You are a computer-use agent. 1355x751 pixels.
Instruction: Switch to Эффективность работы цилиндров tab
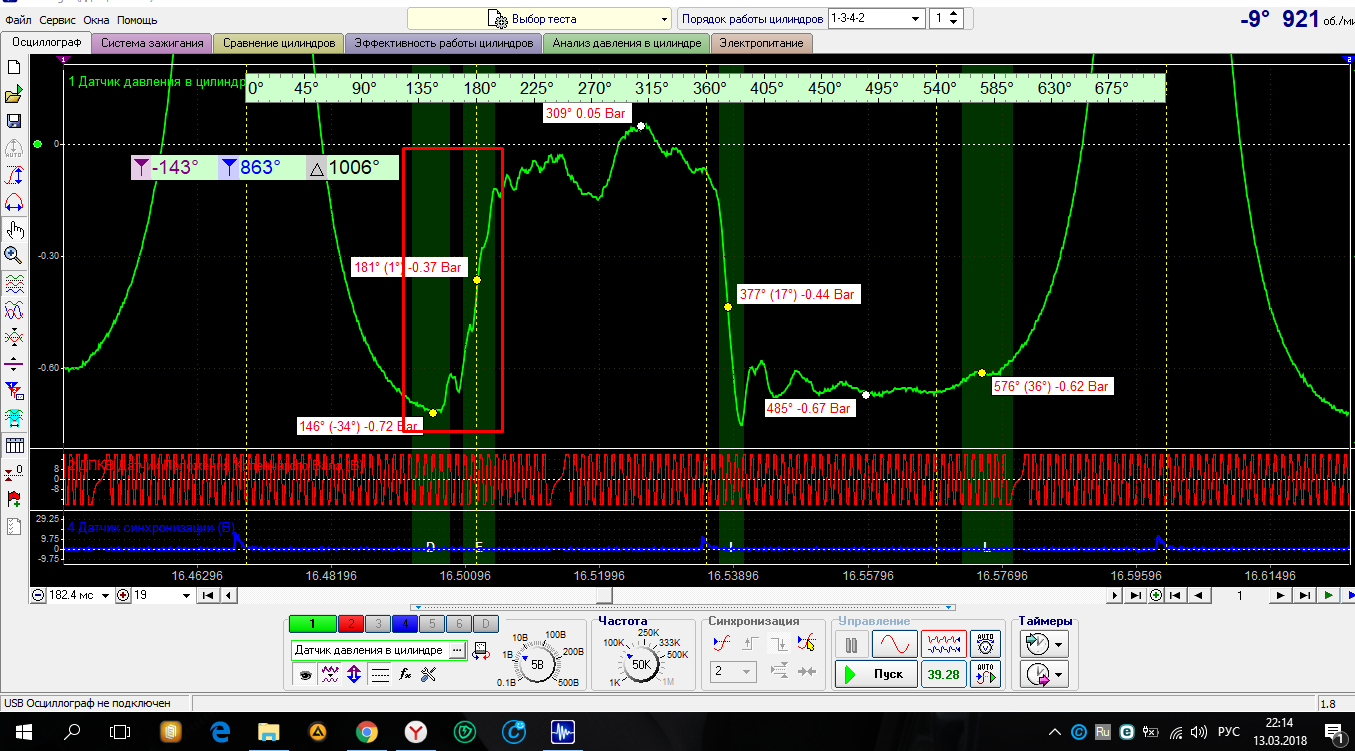point(444,43)
